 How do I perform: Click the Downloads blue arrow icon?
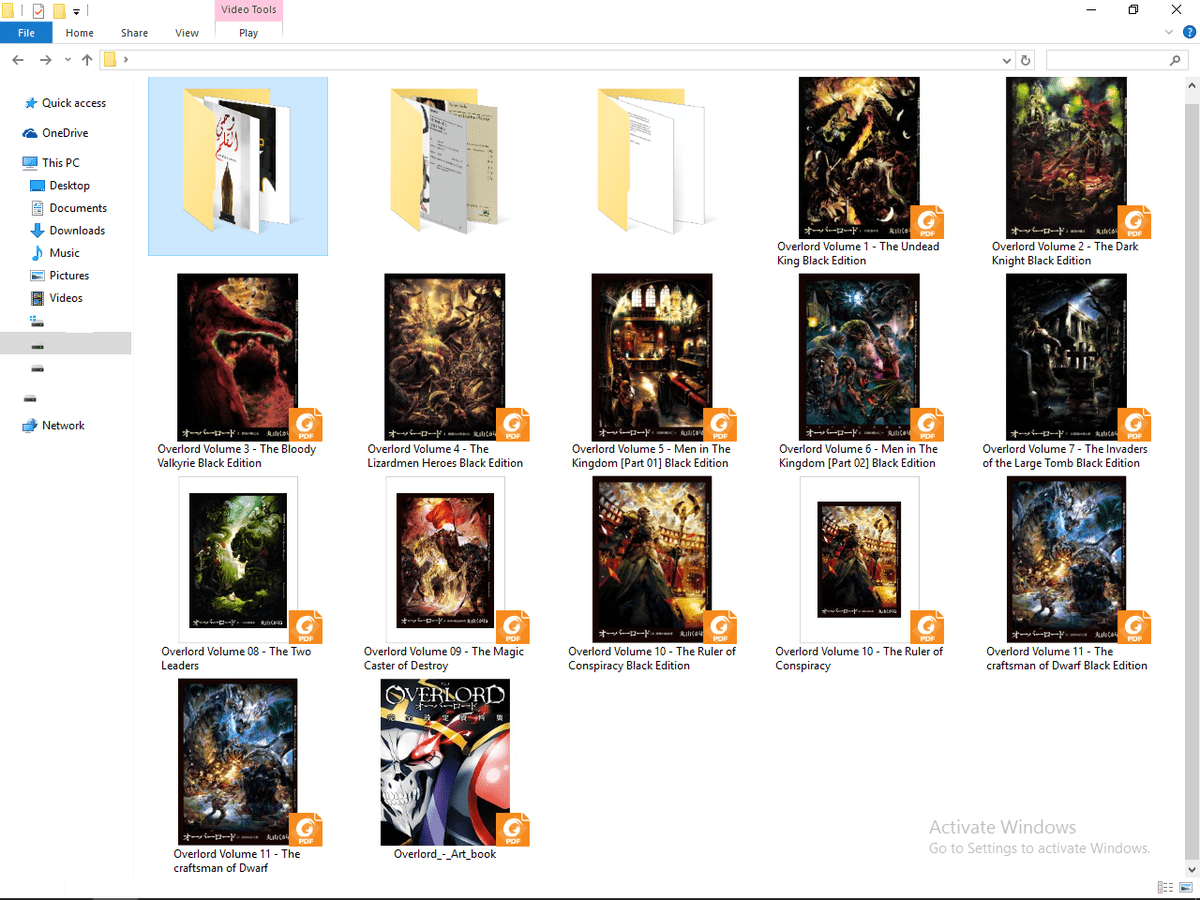pyautogui.click(x=38, y=230)
